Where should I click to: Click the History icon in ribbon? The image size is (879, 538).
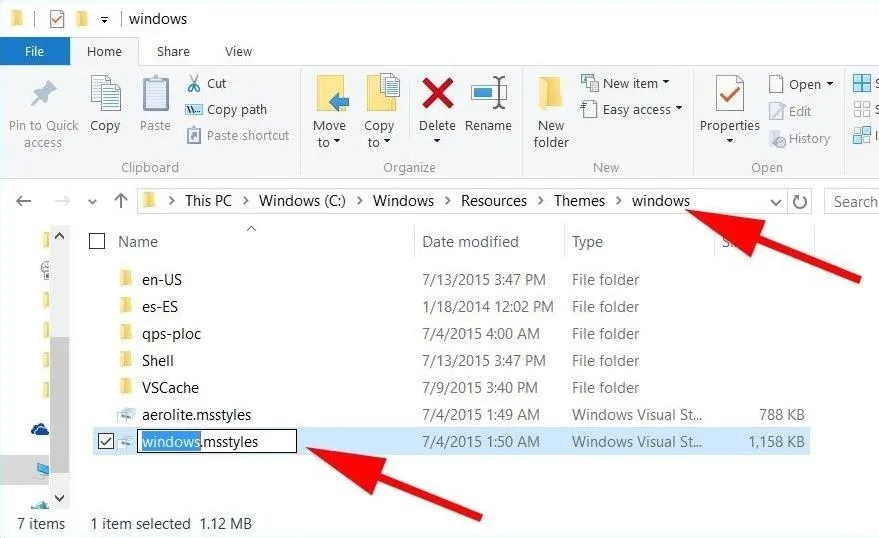click(x=777, y=138)
